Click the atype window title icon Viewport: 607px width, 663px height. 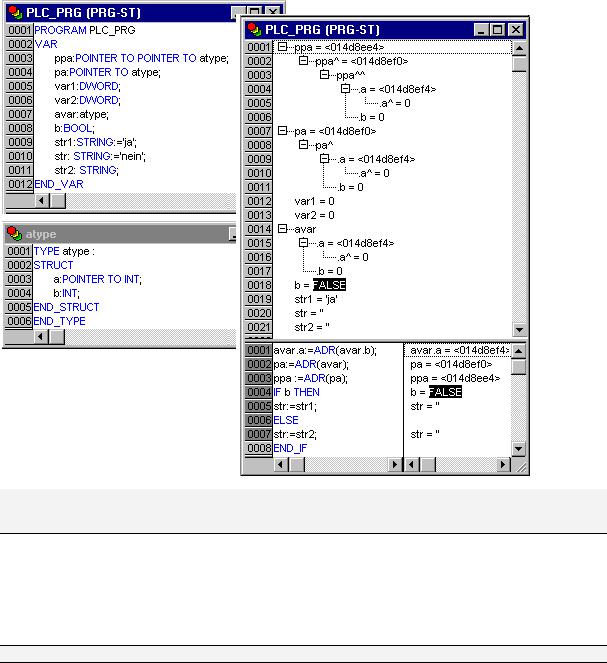14,233
